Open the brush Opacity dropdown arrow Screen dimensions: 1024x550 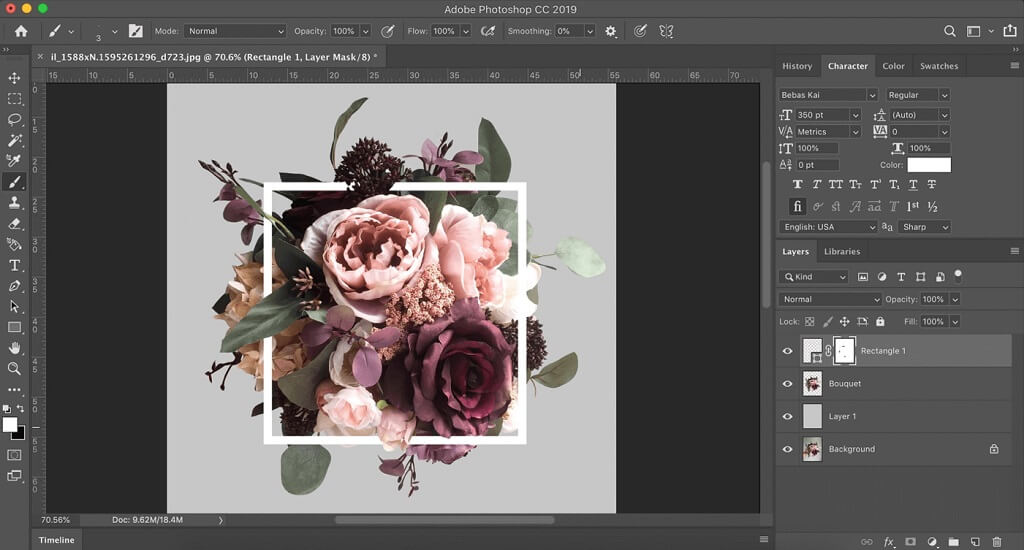(x=365, y=31)
